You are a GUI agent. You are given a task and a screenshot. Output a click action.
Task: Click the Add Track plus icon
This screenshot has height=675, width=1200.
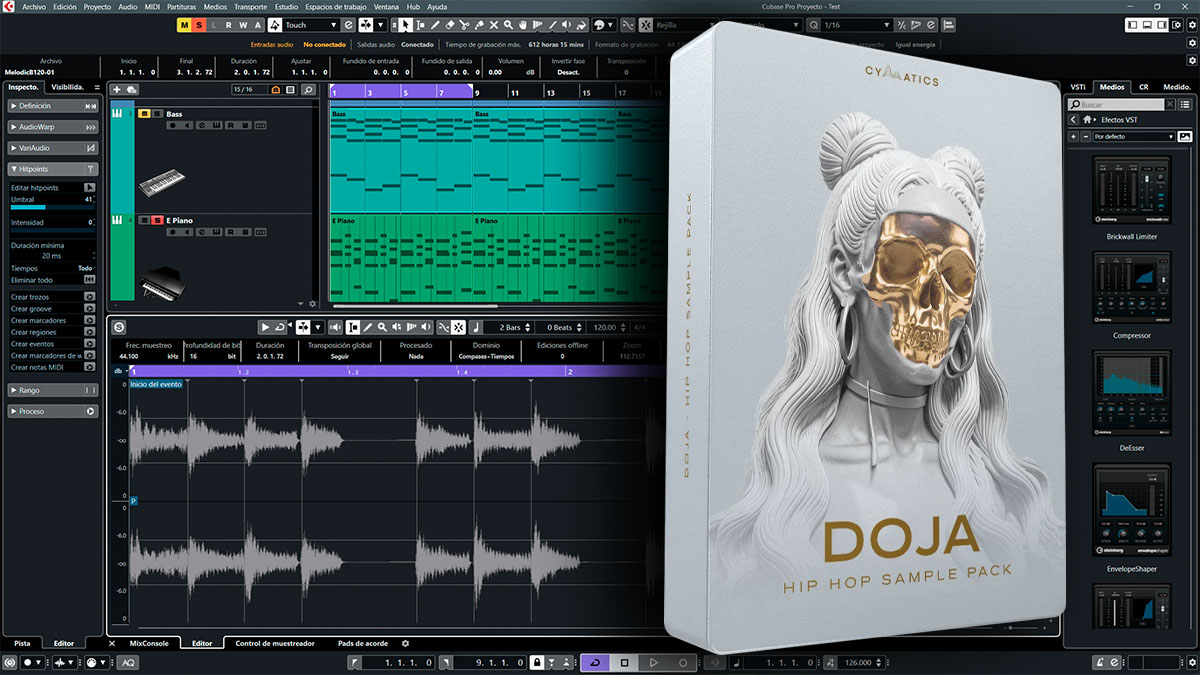pyautogui.click(x=118, y=90)
